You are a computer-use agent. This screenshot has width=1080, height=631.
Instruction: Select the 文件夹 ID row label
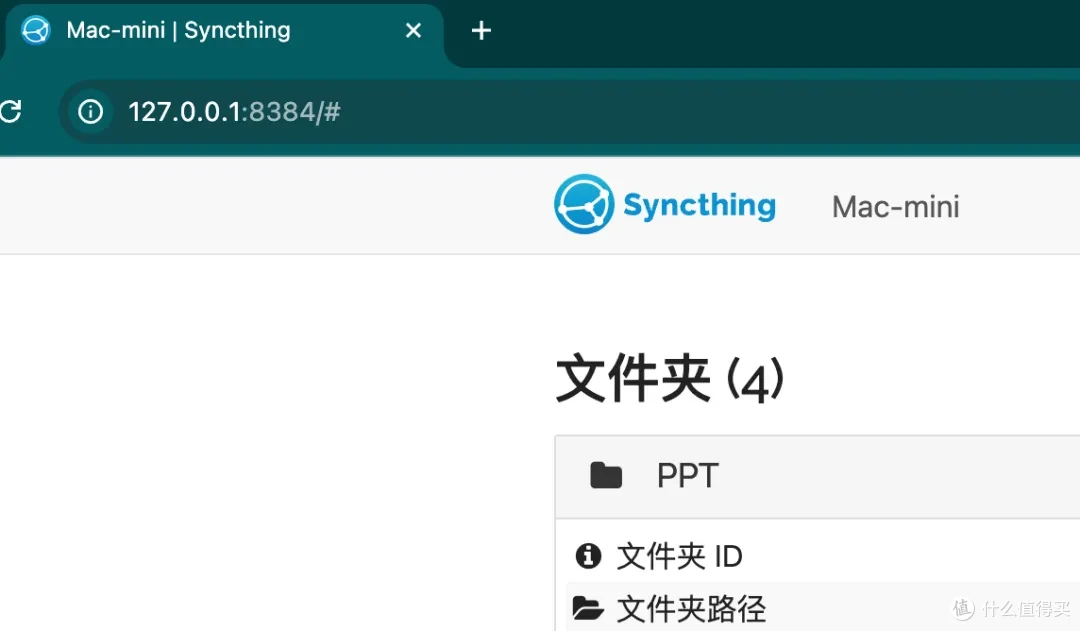point(679,556)
